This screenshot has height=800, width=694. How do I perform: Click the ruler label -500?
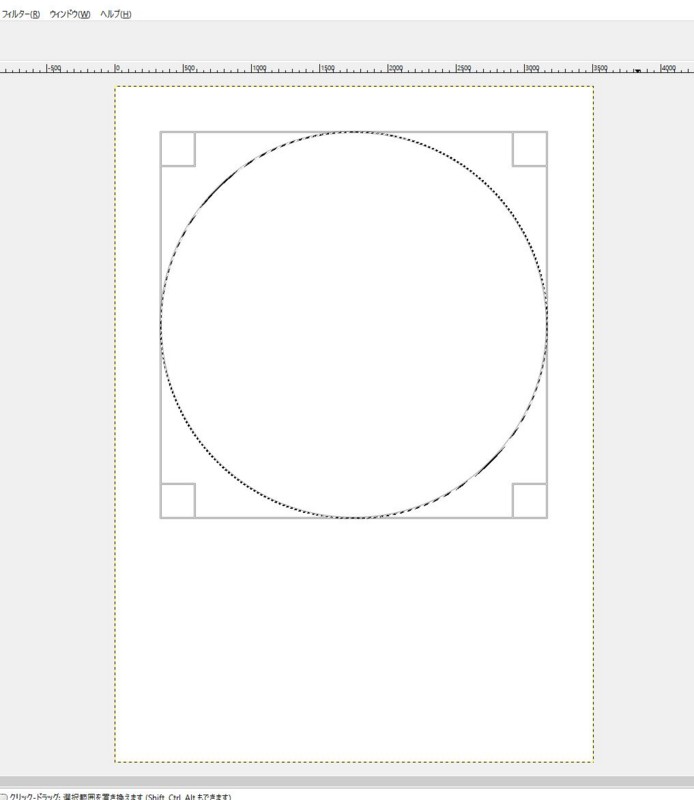pyautogui.click(x=54, y=68)
